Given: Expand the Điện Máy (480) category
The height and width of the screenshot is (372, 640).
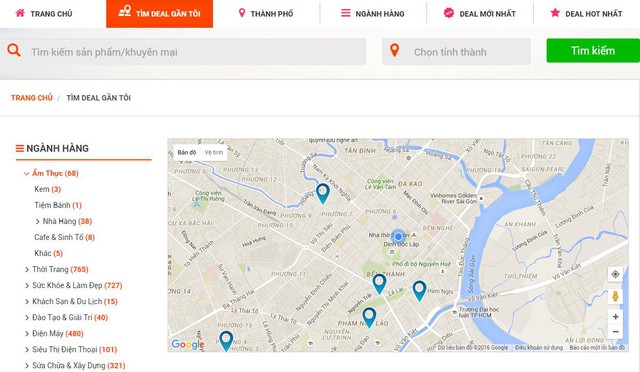Looking at the screenshot, I should click(54, 334).
